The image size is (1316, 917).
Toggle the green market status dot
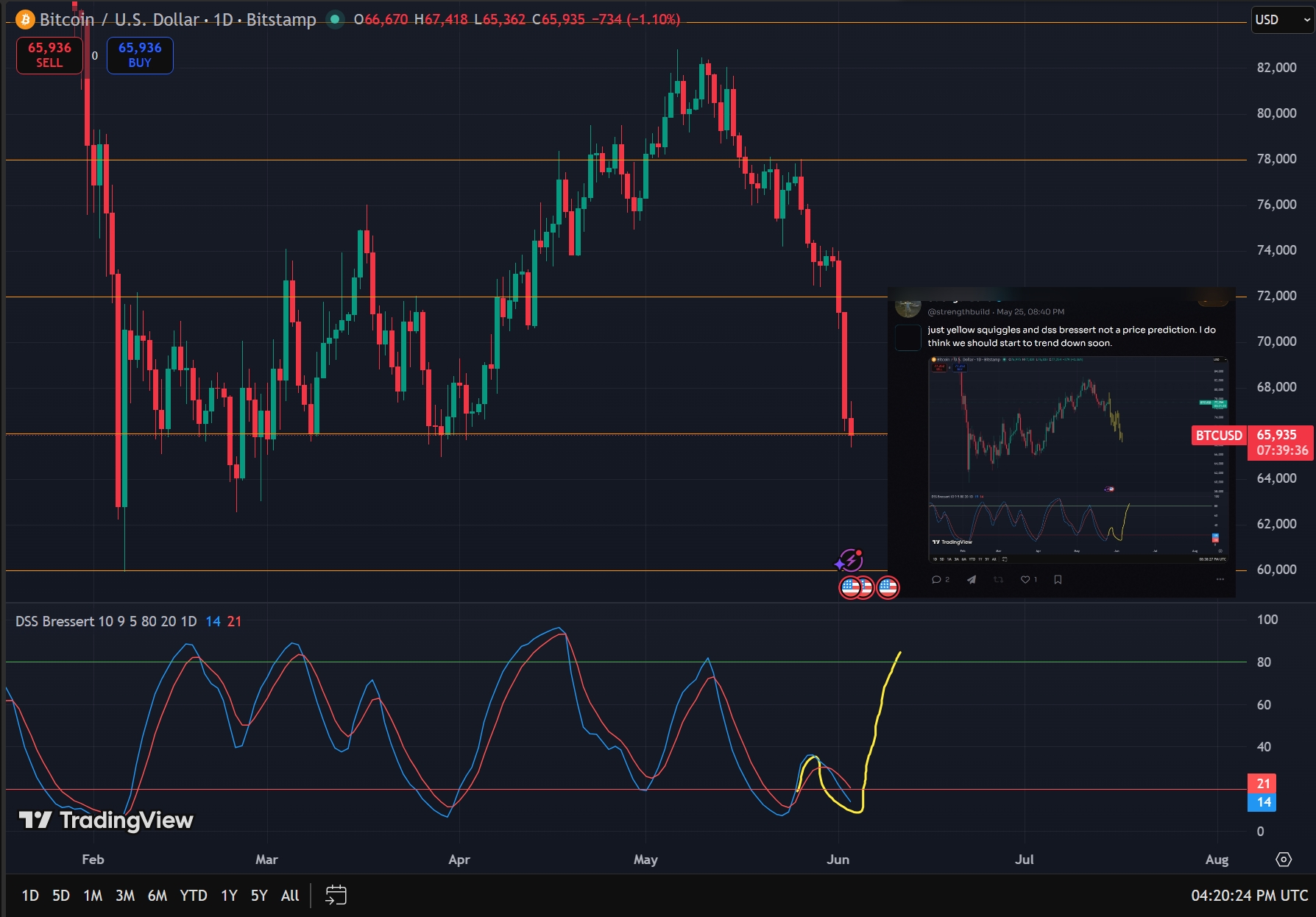pos(335,20)
